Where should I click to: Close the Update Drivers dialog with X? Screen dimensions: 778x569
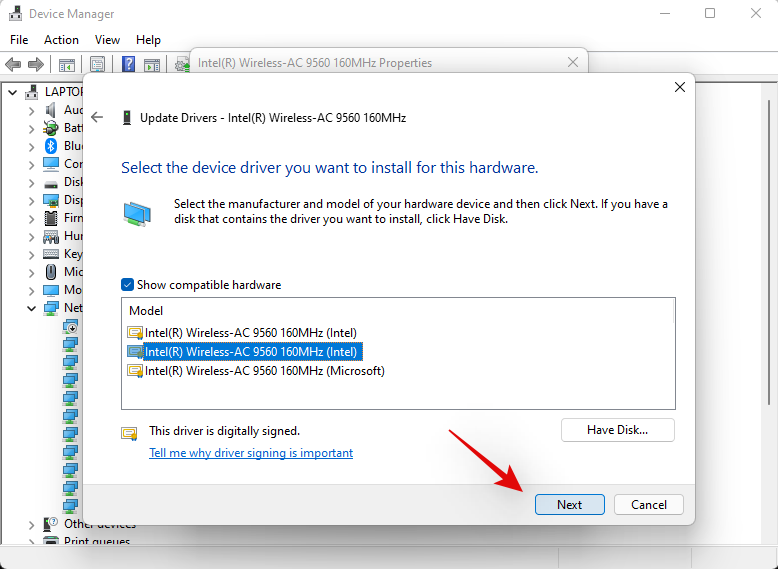point(680,87)
